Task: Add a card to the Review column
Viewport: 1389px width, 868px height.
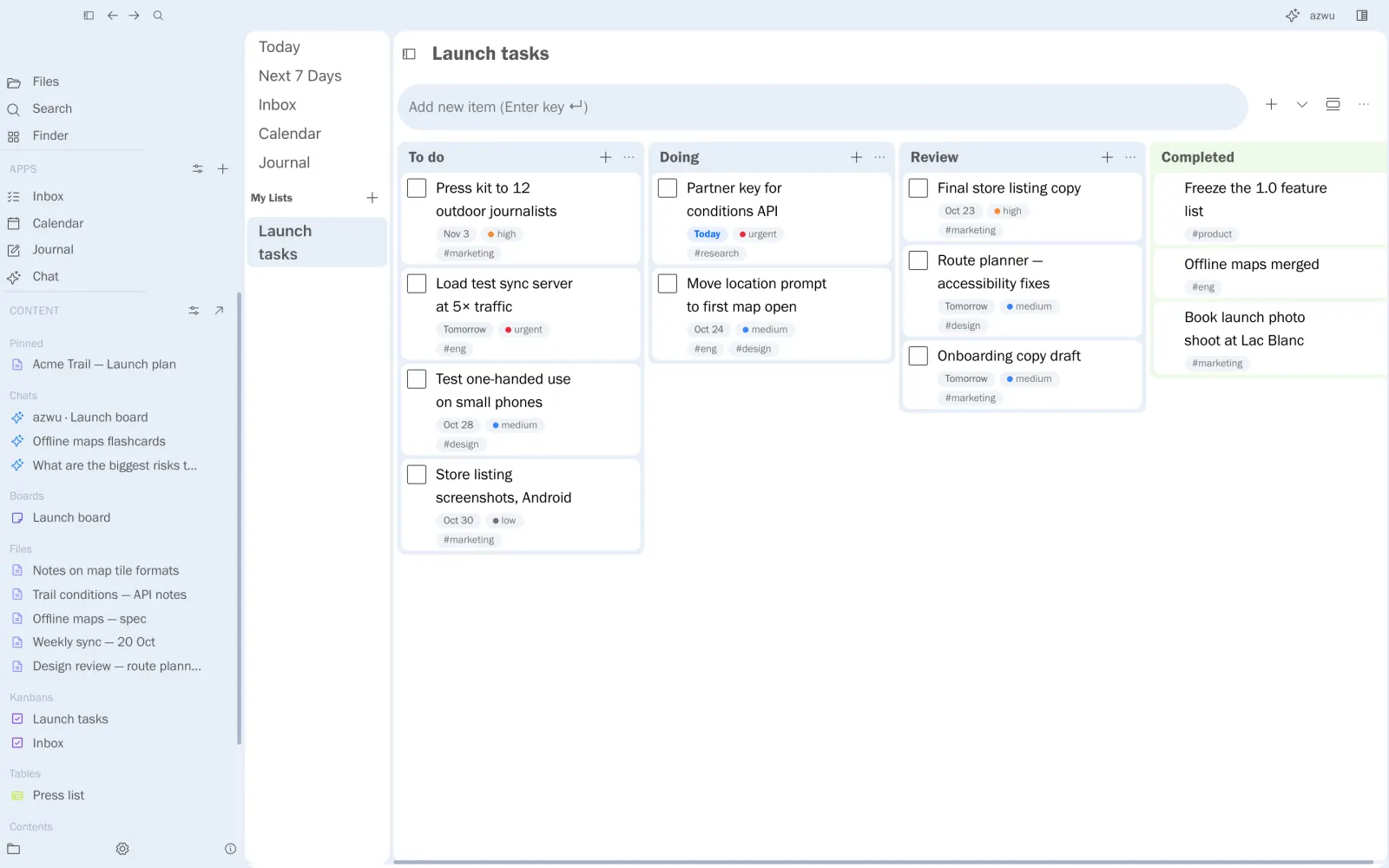Action: click(x=1108, y=157)
